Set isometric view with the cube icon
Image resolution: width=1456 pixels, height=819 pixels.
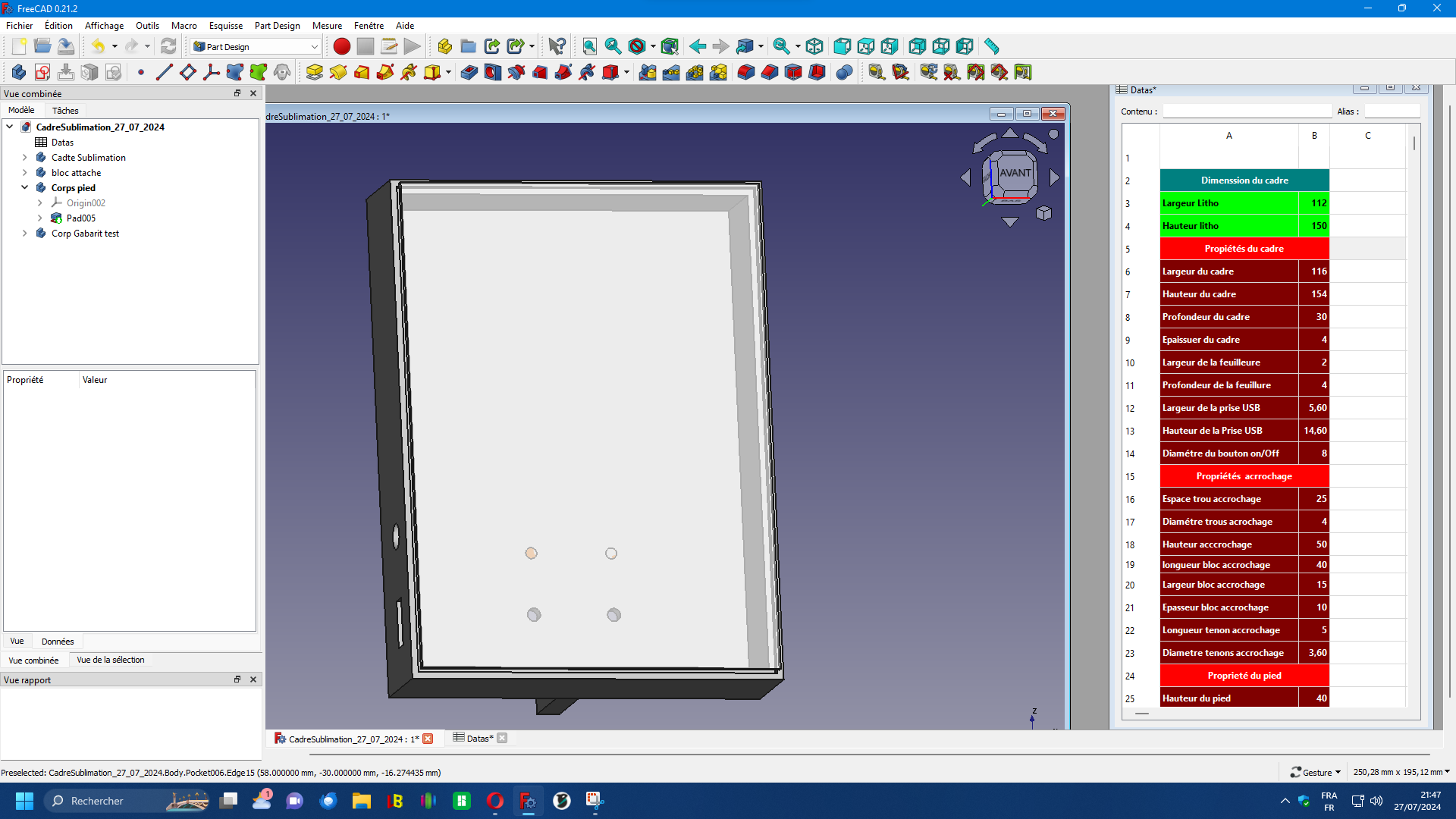(x=814, y=46)
